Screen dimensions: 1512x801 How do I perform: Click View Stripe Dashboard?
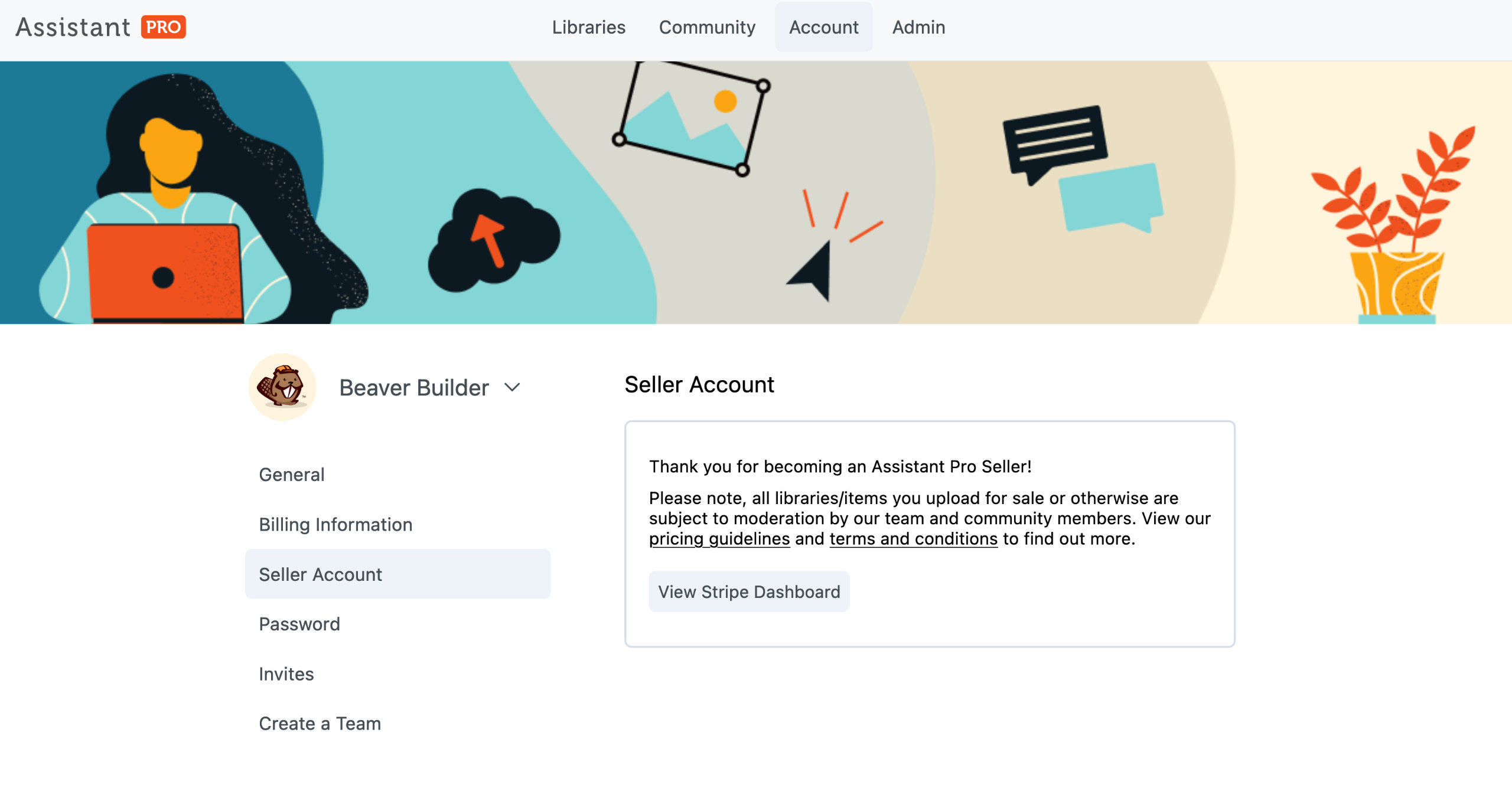(x=750, y=592)
